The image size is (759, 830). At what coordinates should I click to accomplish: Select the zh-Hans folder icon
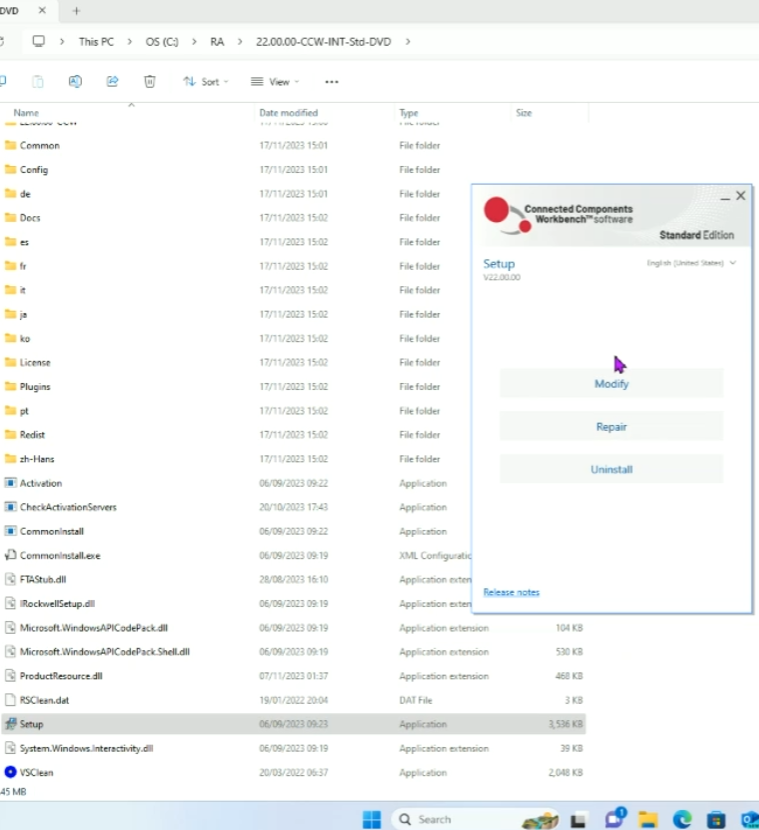10,458
